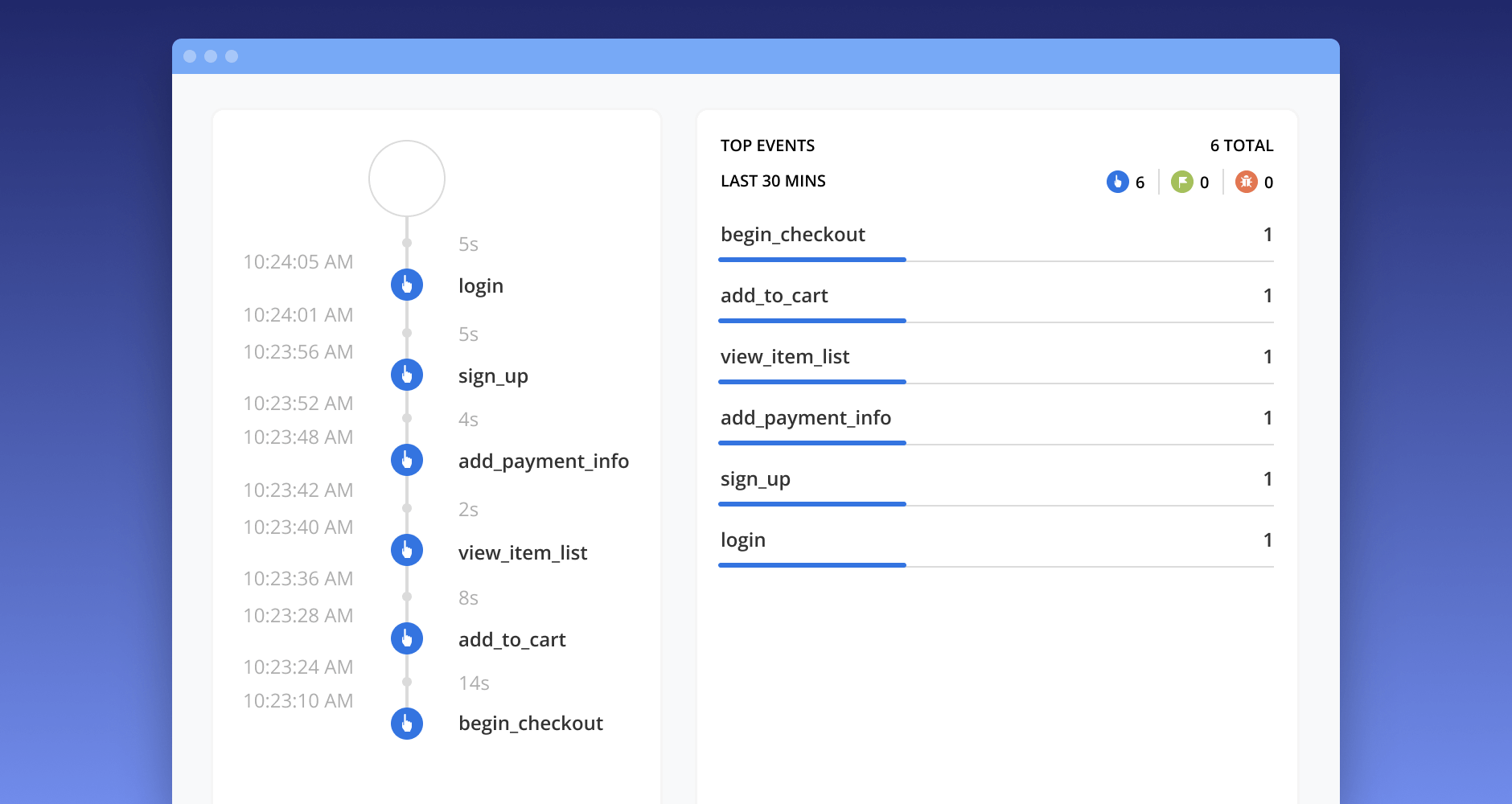The height and width of the screenshot is (804, 1512).
Task: Click the view_item_list event marker icon
Action: (406, 551)
